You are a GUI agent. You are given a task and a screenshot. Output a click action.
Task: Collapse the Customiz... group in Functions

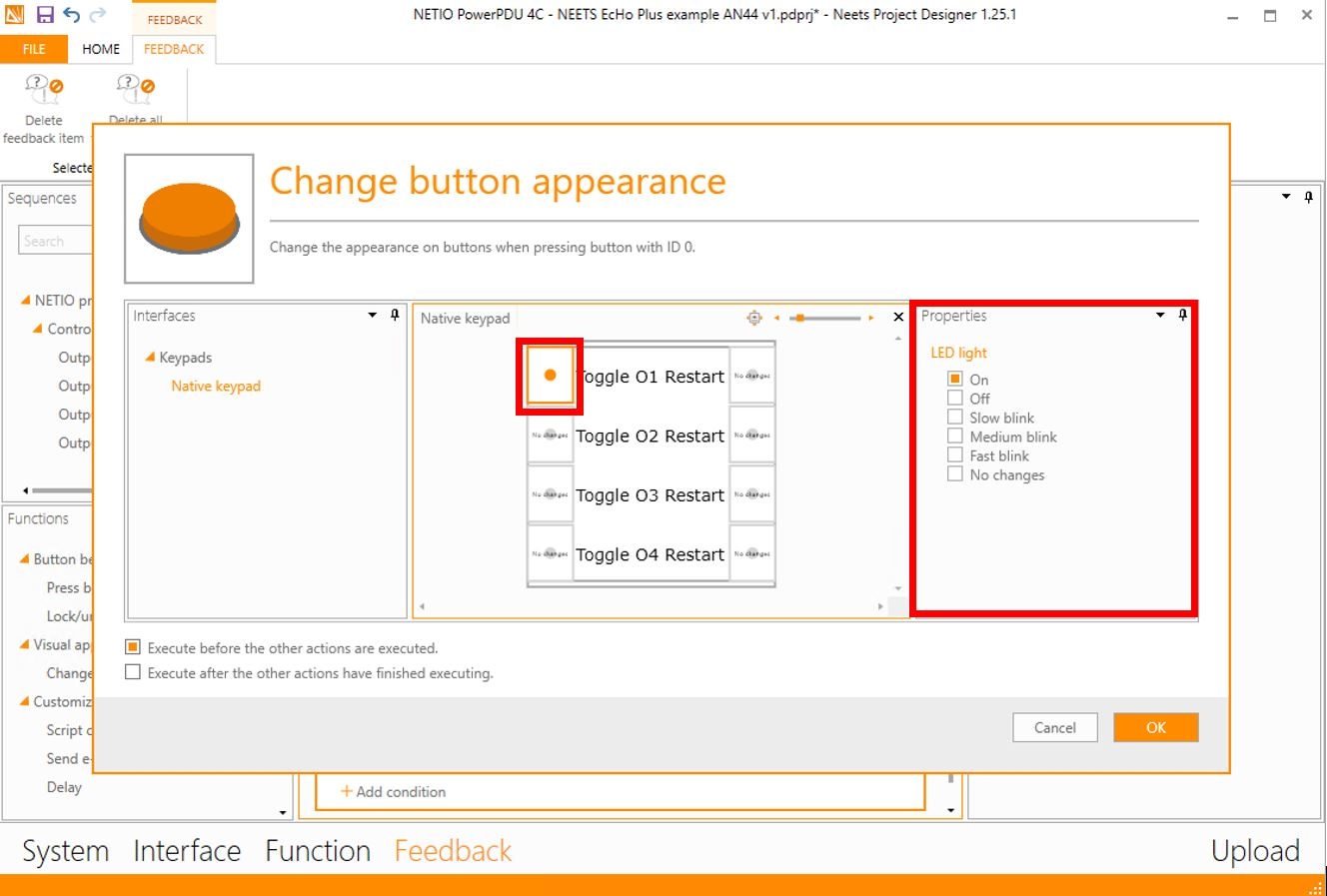pyautogui.click(x=25, y=702)
